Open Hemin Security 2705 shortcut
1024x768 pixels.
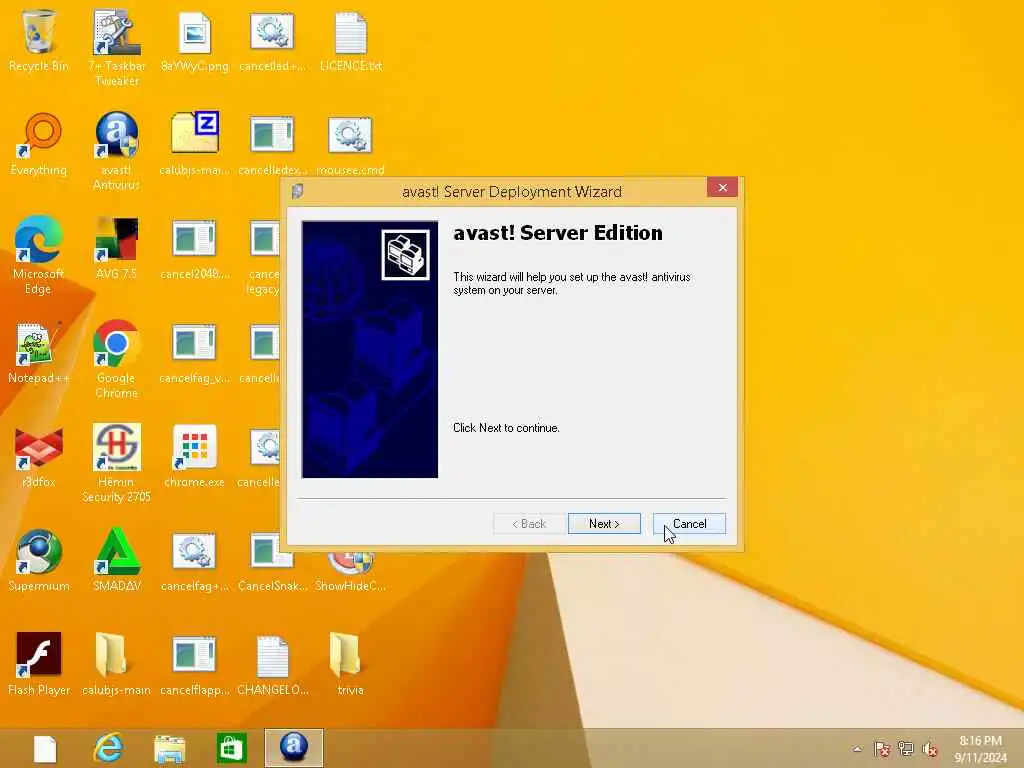(x=116, y=462)
